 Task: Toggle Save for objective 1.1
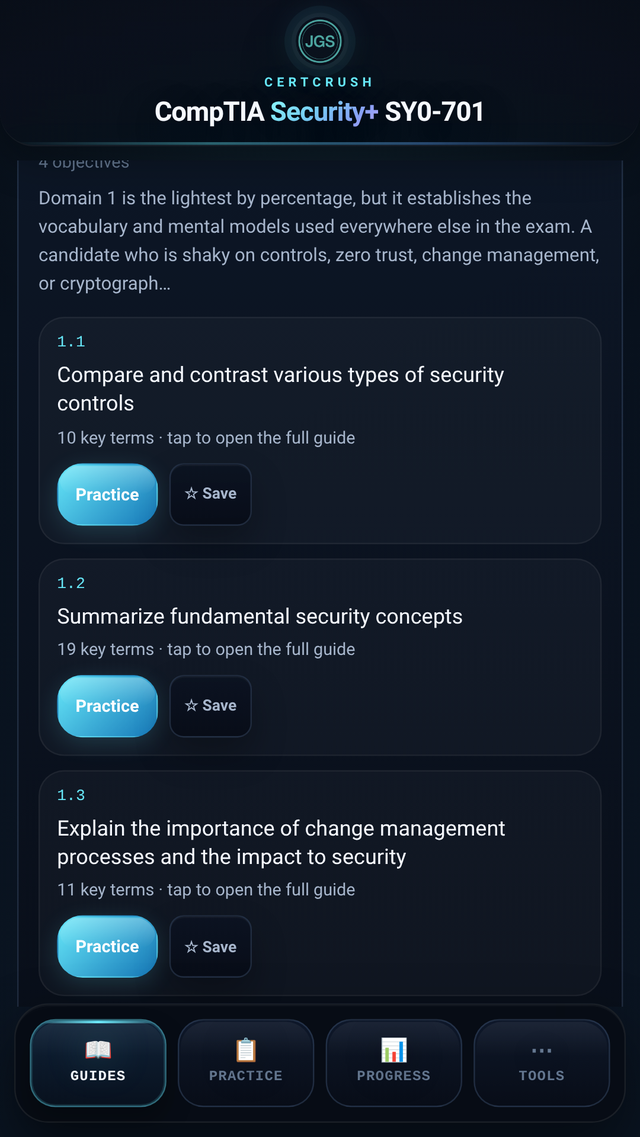(x=210, y=494)
